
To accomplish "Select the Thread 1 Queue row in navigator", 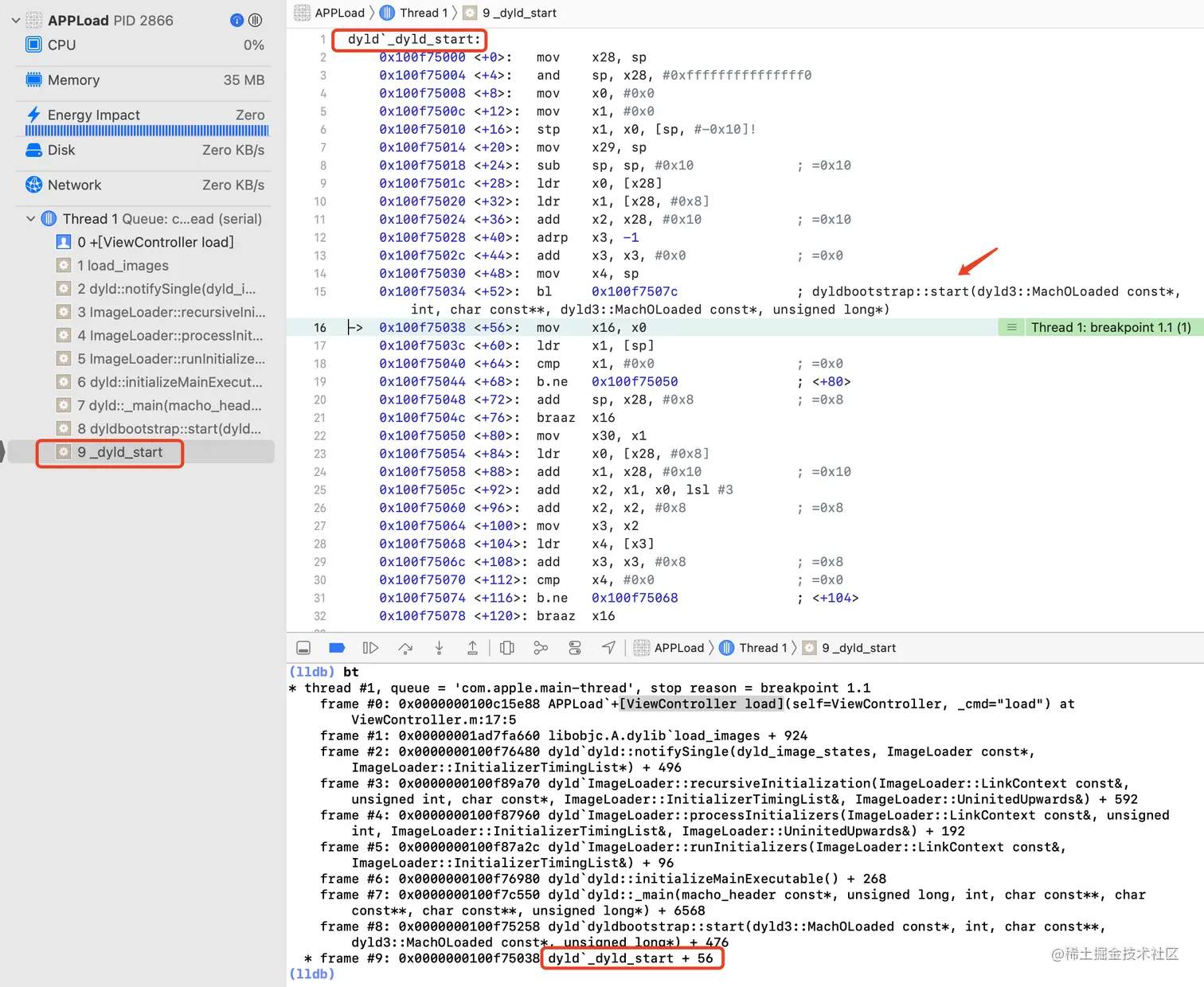I will tap(143, 219).
